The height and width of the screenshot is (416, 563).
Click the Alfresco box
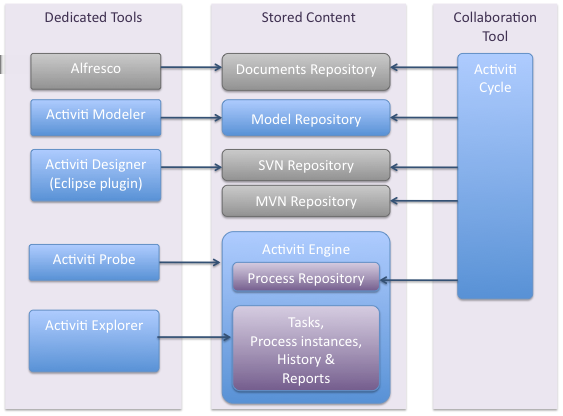pos(96,71)
